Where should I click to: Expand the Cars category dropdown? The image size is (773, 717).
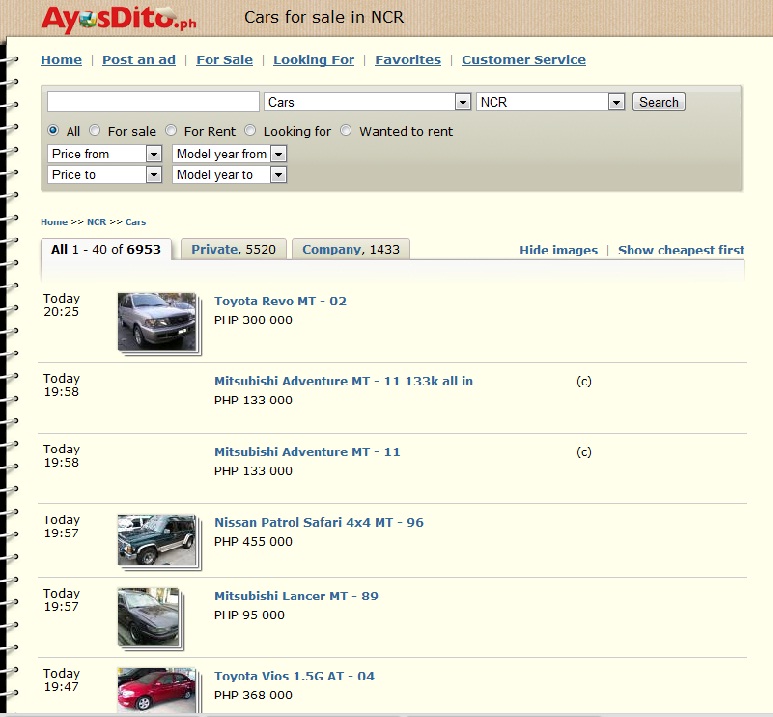[x=367, y=102]
